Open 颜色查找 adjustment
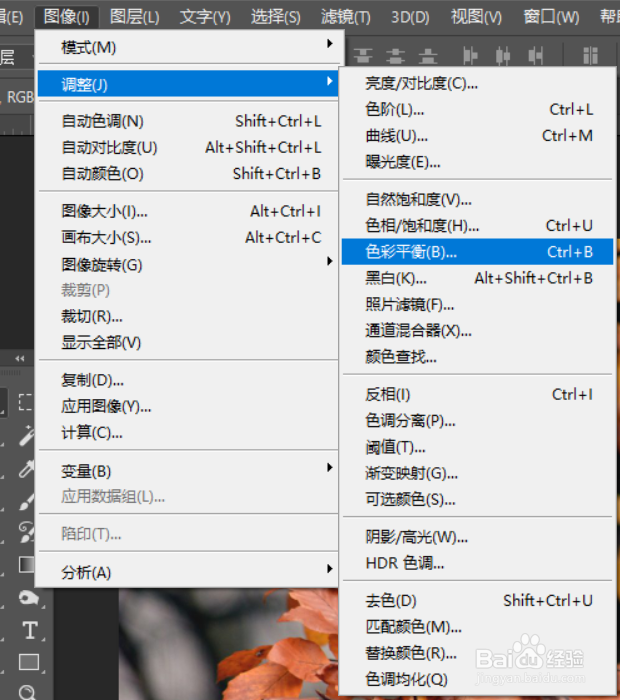The image size is (620, 700). [x=478, y=357]
